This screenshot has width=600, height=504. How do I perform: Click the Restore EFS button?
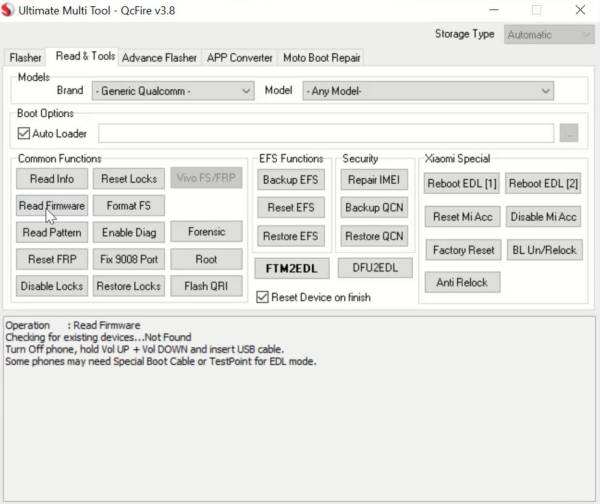coord(291,236)
